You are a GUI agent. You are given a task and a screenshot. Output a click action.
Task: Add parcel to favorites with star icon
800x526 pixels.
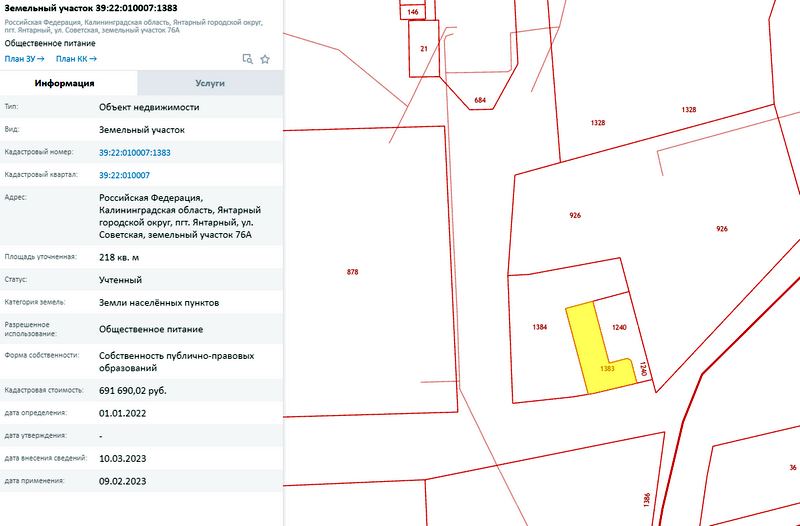[265, 59]
